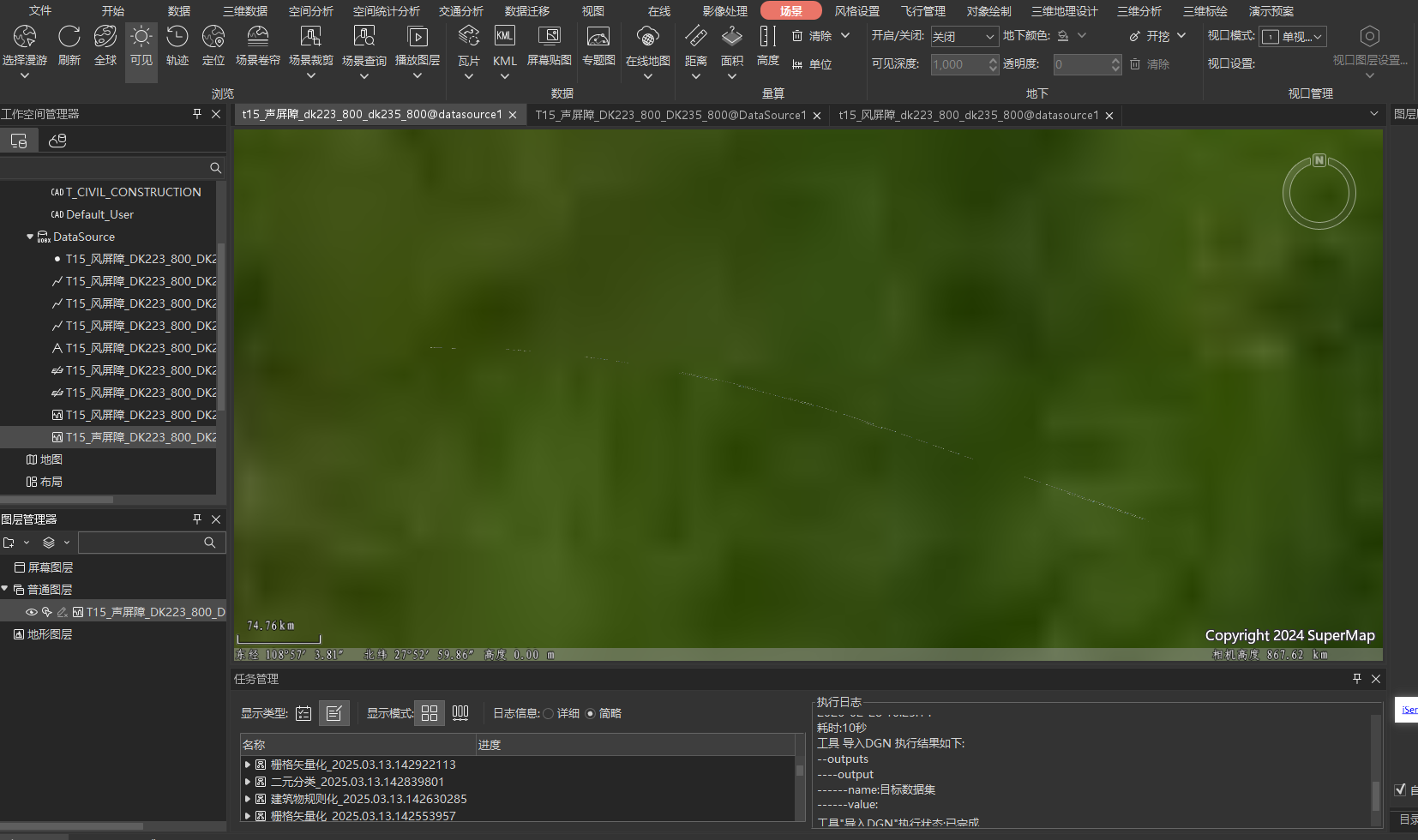Click the 全球 (Globe) view icon
Viewport: 1418px width, 840px height.
(105, 45)
